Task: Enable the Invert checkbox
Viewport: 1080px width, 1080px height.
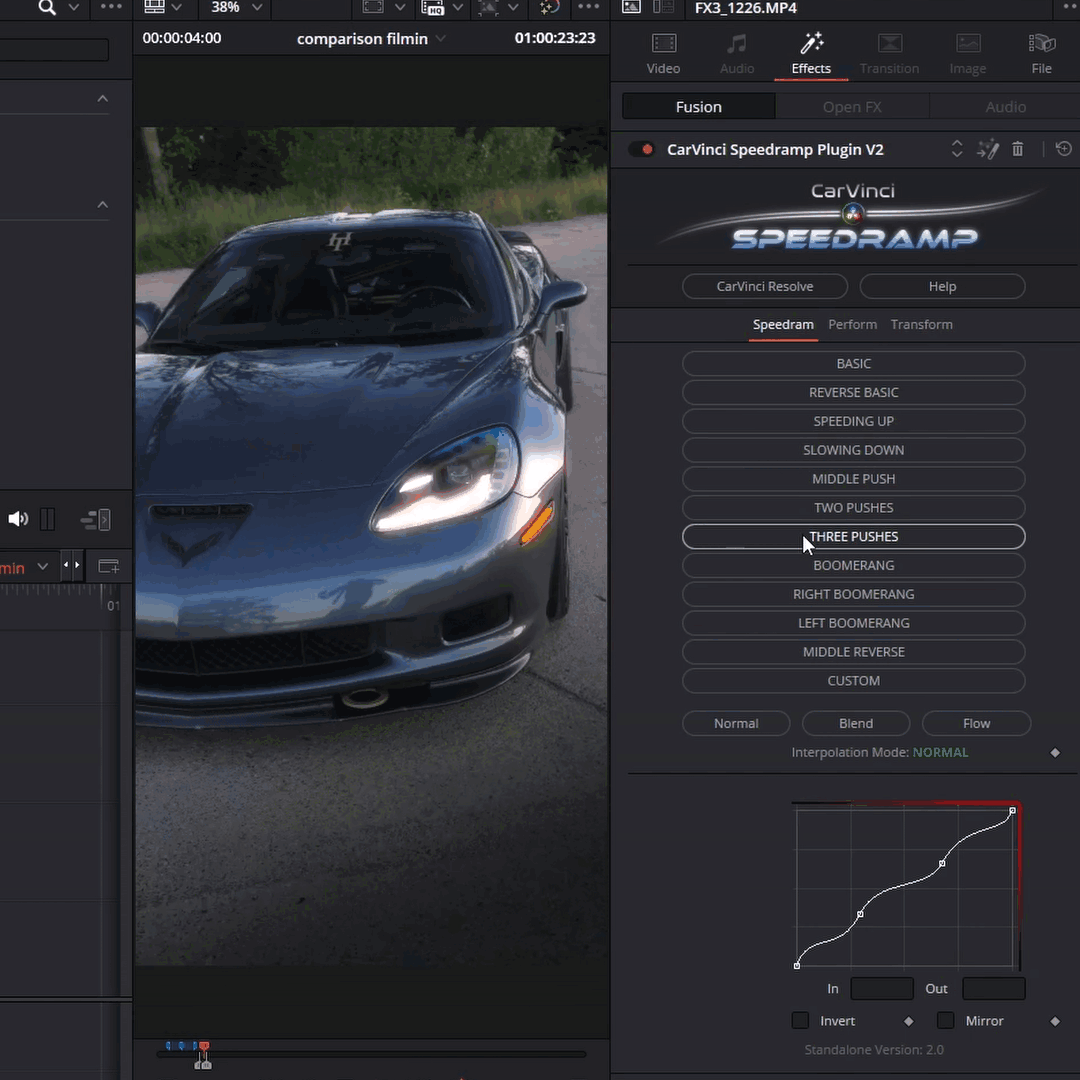Action: click(x=800, y=1020)
